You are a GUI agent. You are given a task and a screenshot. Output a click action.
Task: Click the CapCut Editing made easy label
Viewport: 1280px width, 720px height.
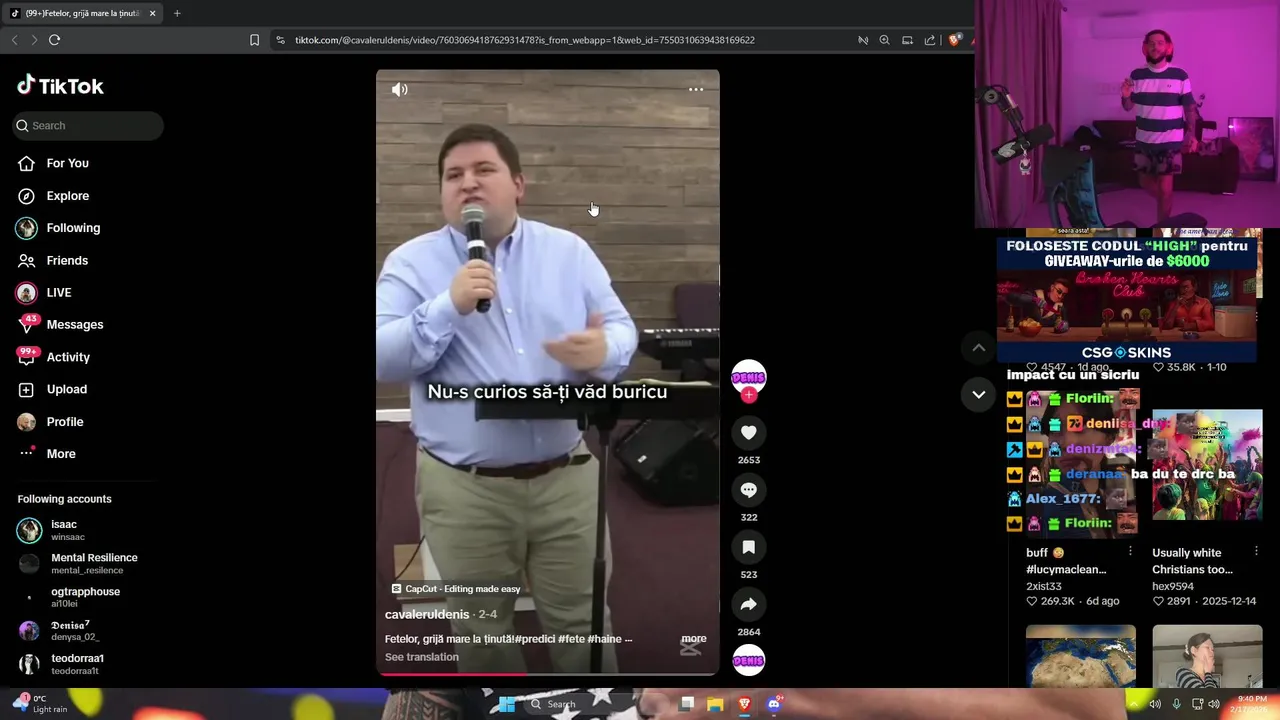456,589
